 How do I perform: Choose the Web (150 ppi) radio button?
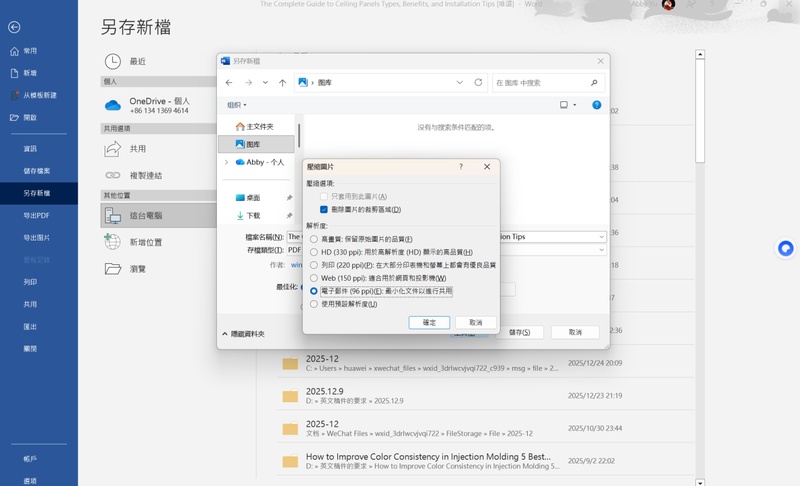[314, 278]
